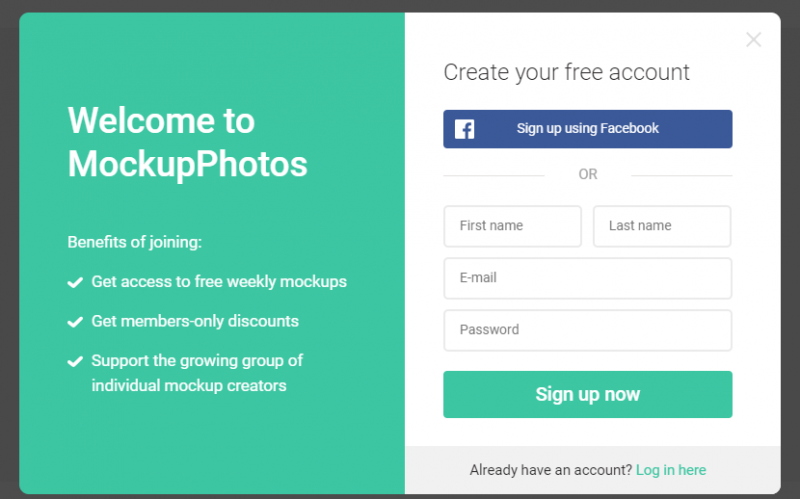Click the Benefits of joining label
Viewport: 800px width, 499px height.
[134, 242]
